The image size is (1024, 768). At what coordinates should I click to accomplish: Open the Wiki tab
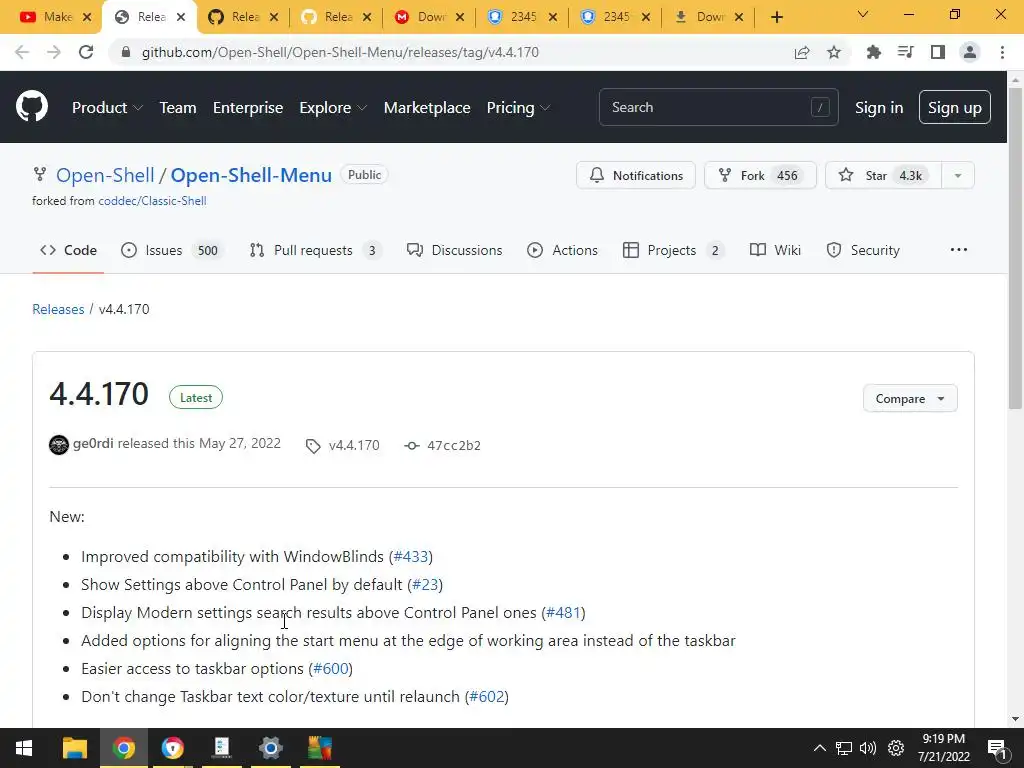click(x=775, y=250)
